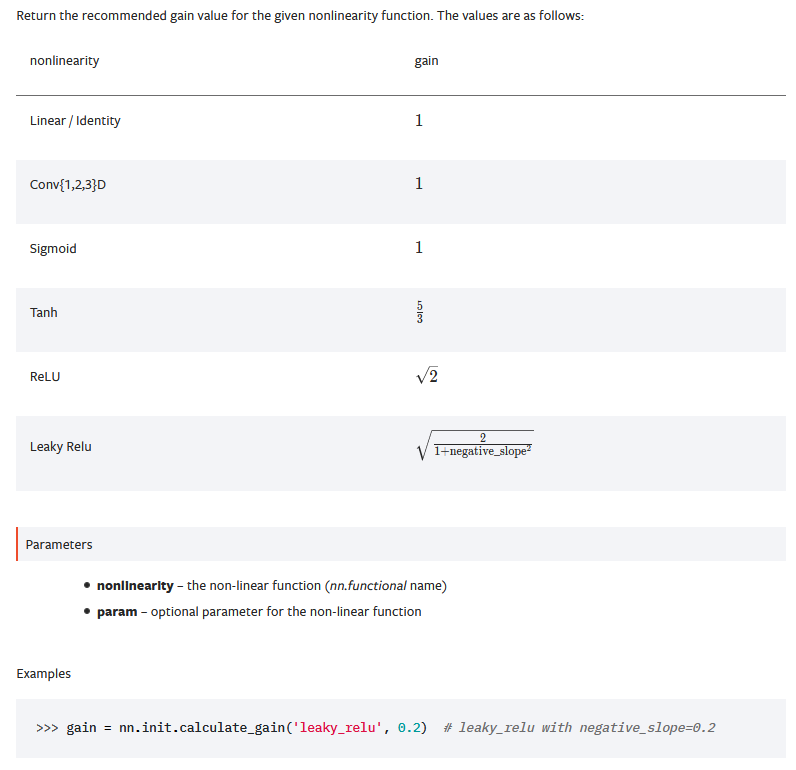Click the Leaky Relu gain formula
Viewport: 796px width, 770px height.
pyautogui.click(x=475, y=445)
